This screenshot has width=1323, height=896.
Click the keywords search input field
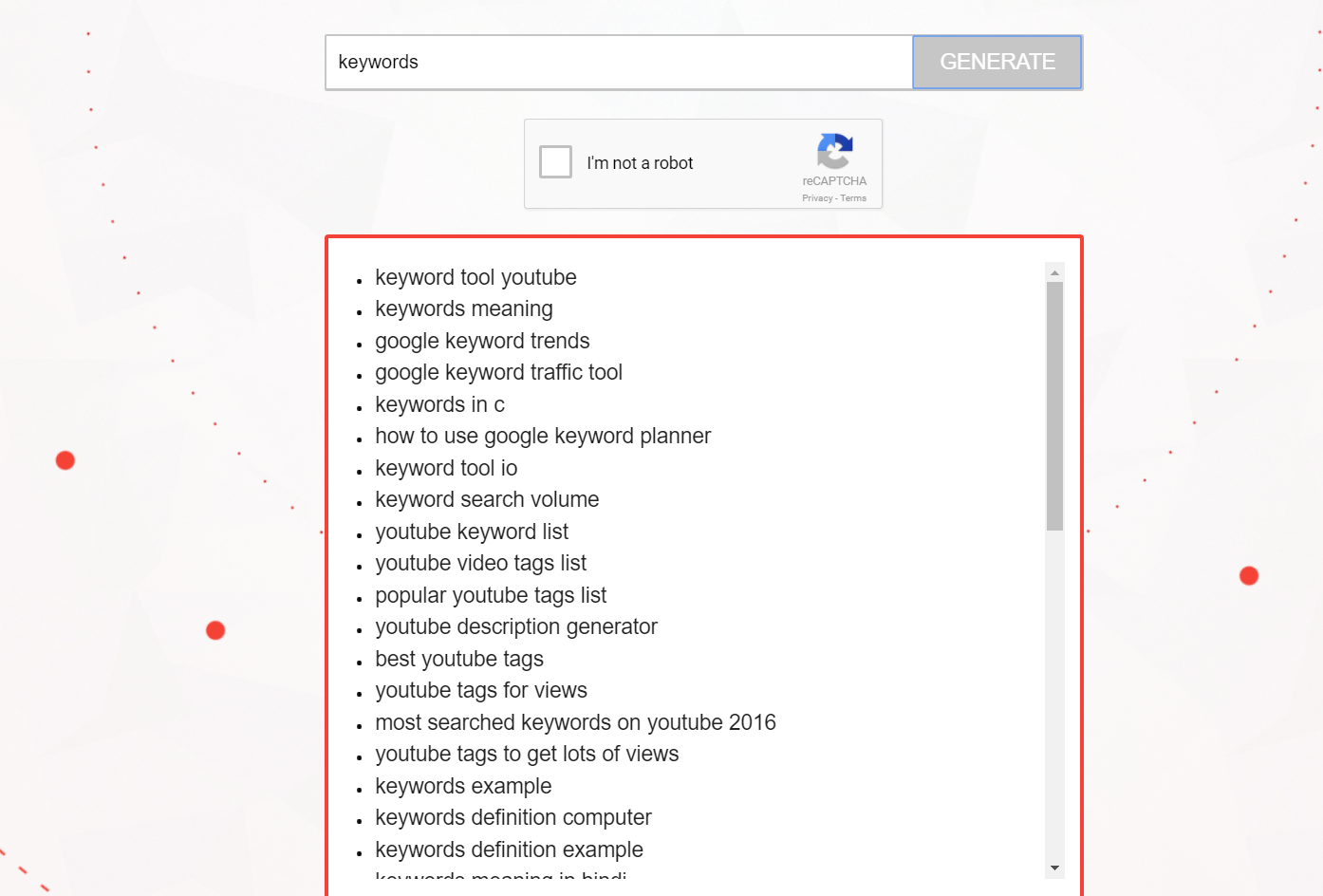[x=619, y=63]
